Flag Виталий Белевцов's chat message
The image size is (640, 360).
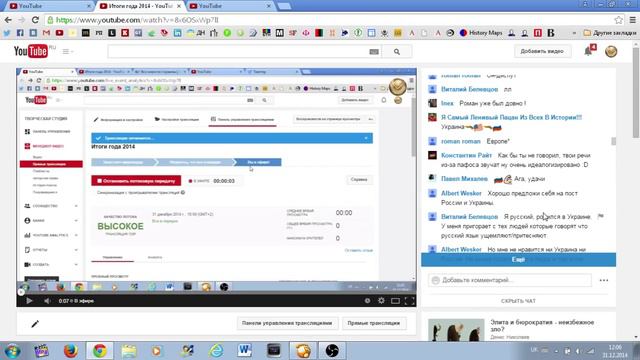[600, 216]
